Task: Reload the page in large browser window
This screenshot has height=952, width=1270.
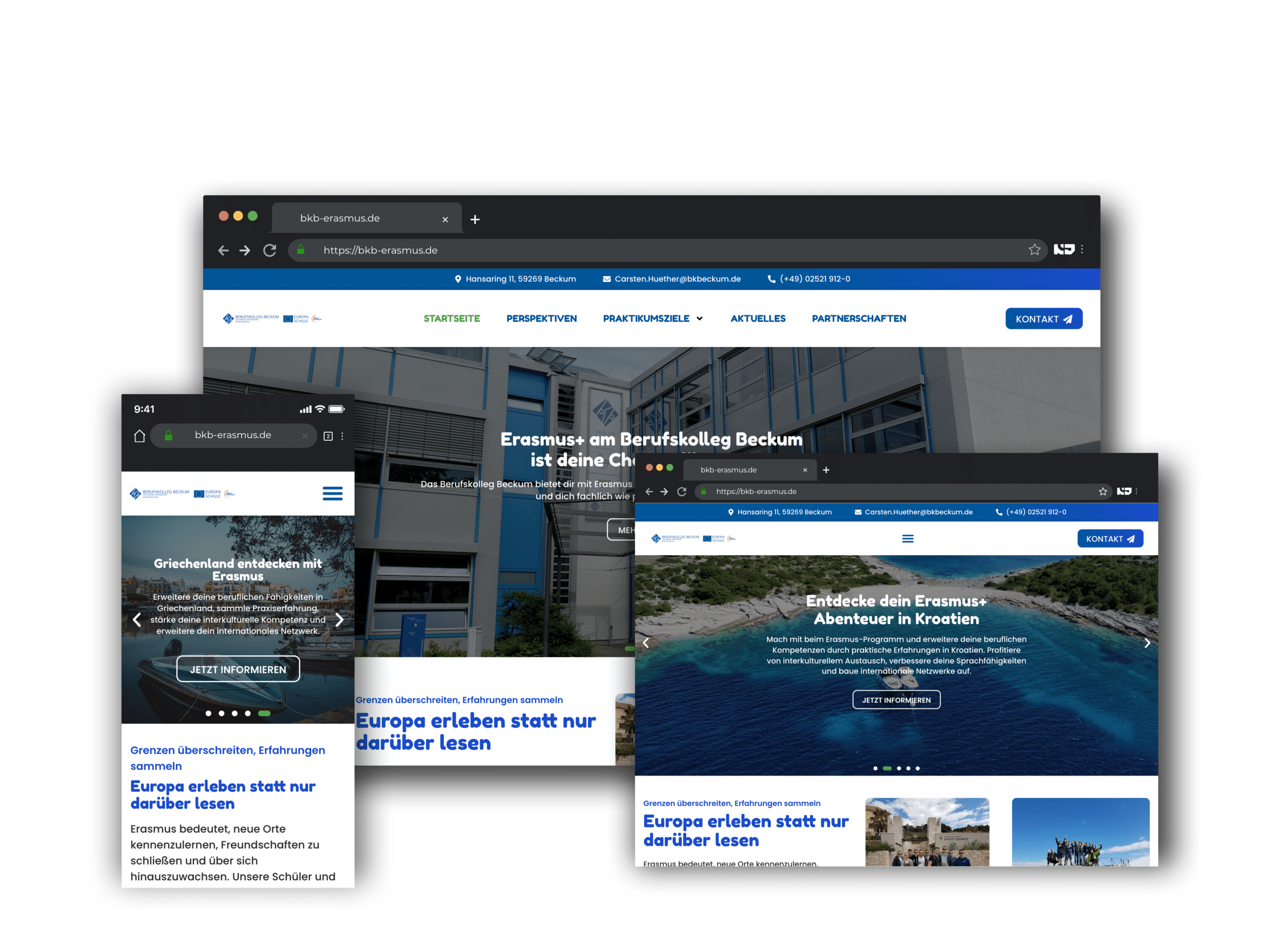Action: pos(270,250)
